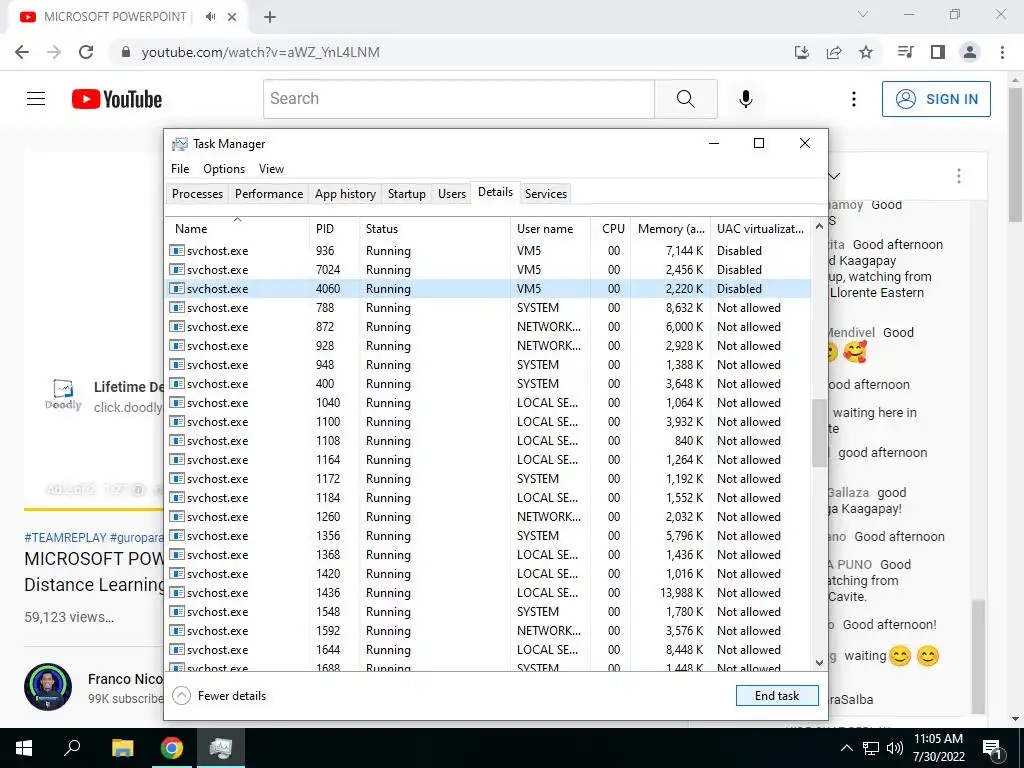Select svchost.exe row with PID 7024
This screenshot has width=1024, height=768.
tap(488, 270)
